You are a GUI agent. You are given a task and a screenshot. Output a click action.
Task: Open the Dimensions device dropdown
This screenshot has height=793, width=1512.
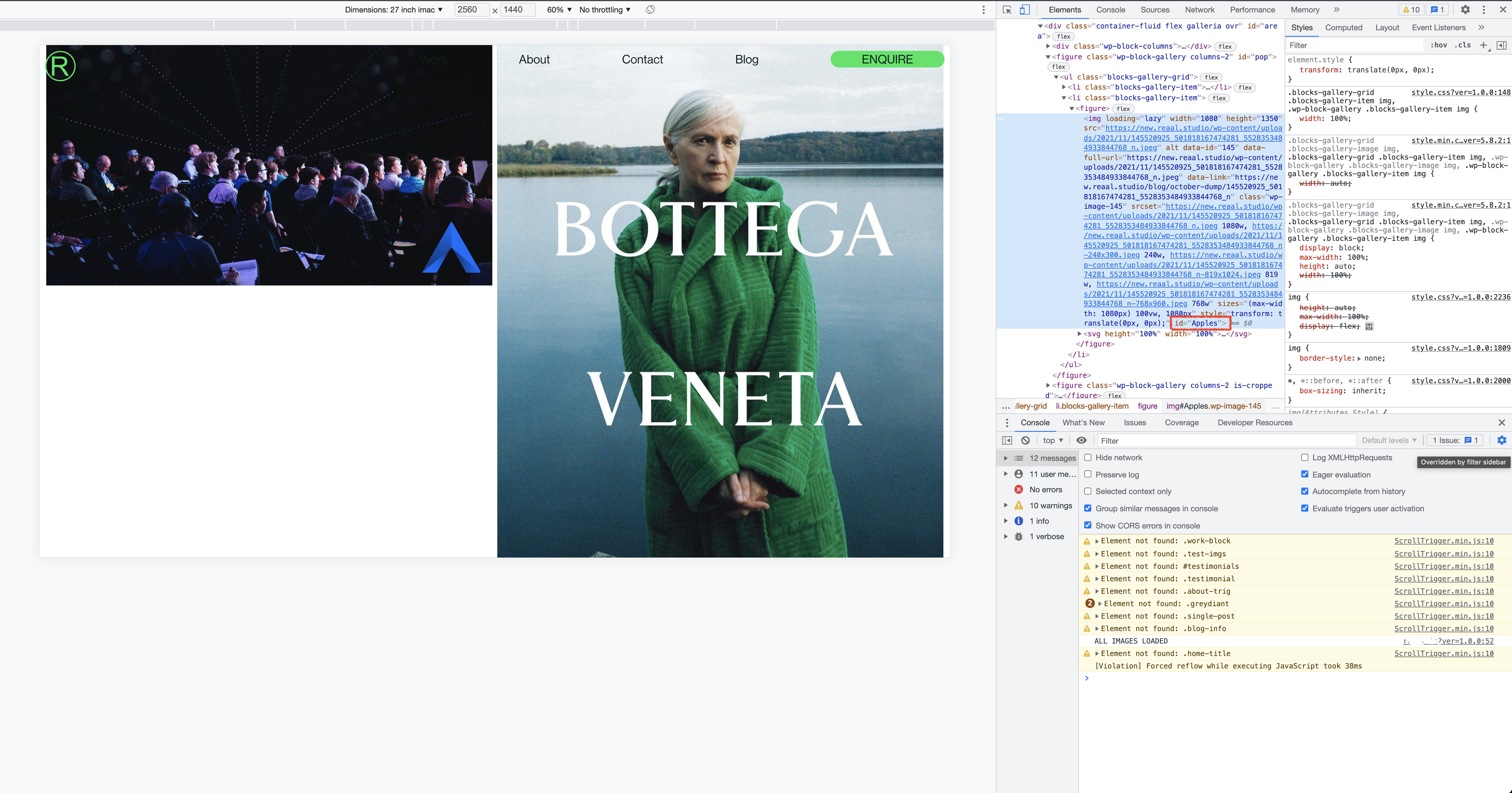[x=393, y=10]
